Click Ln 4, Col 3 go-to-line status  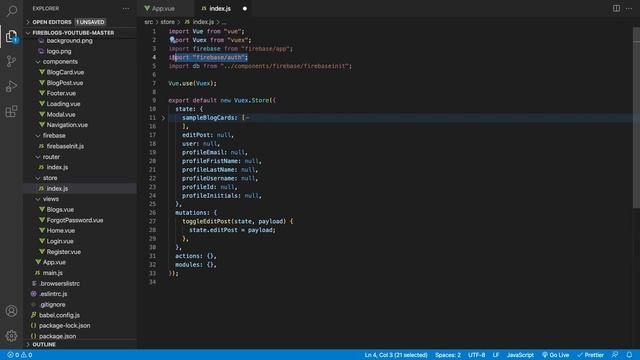click(396, 355)
